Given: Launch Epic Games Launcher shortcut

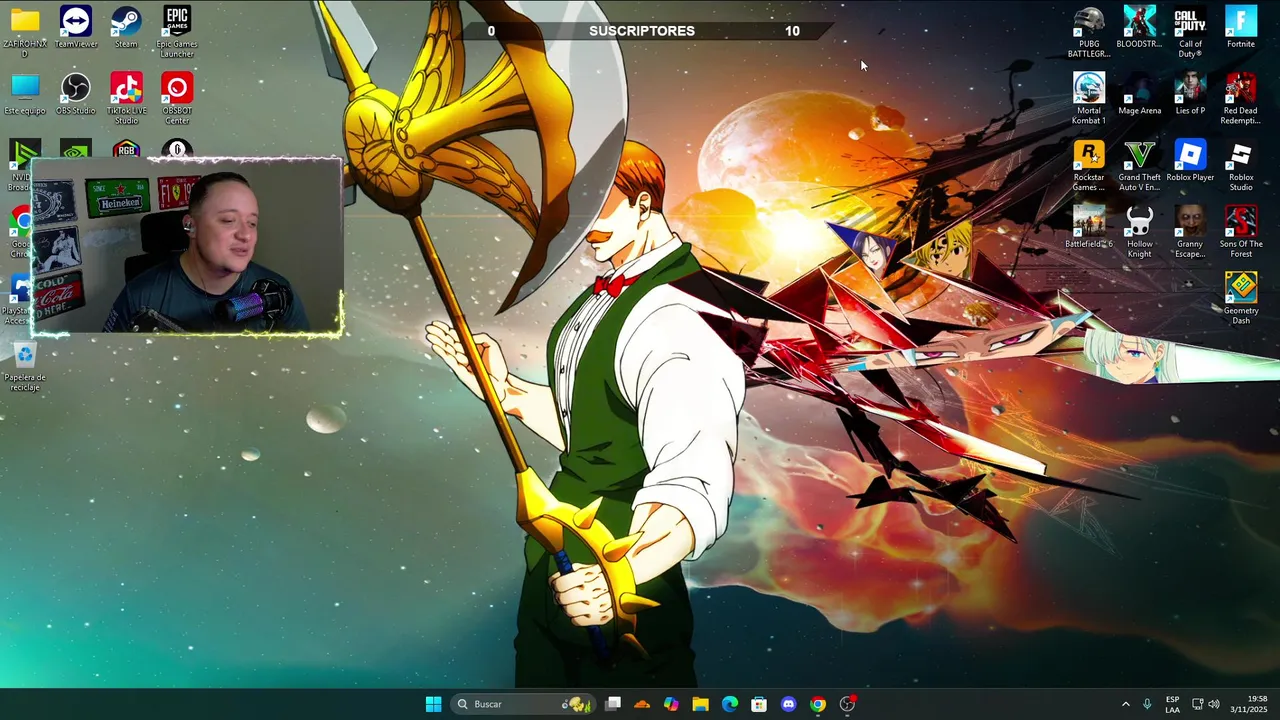Looking at the screenshot, I should (x=177, y=30).
